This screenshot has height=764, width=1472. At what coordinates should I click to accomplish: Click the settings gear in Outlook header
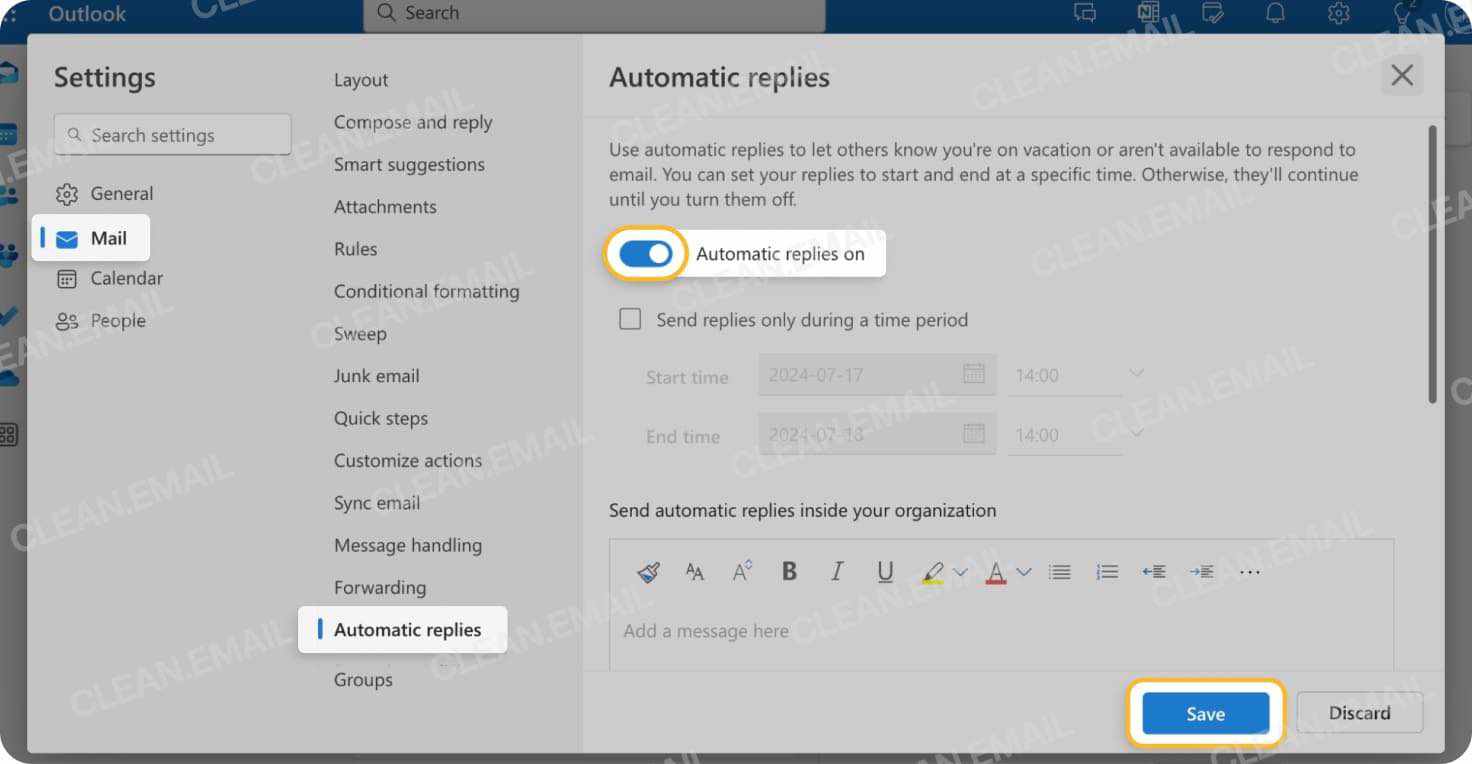coord(1339,13)
